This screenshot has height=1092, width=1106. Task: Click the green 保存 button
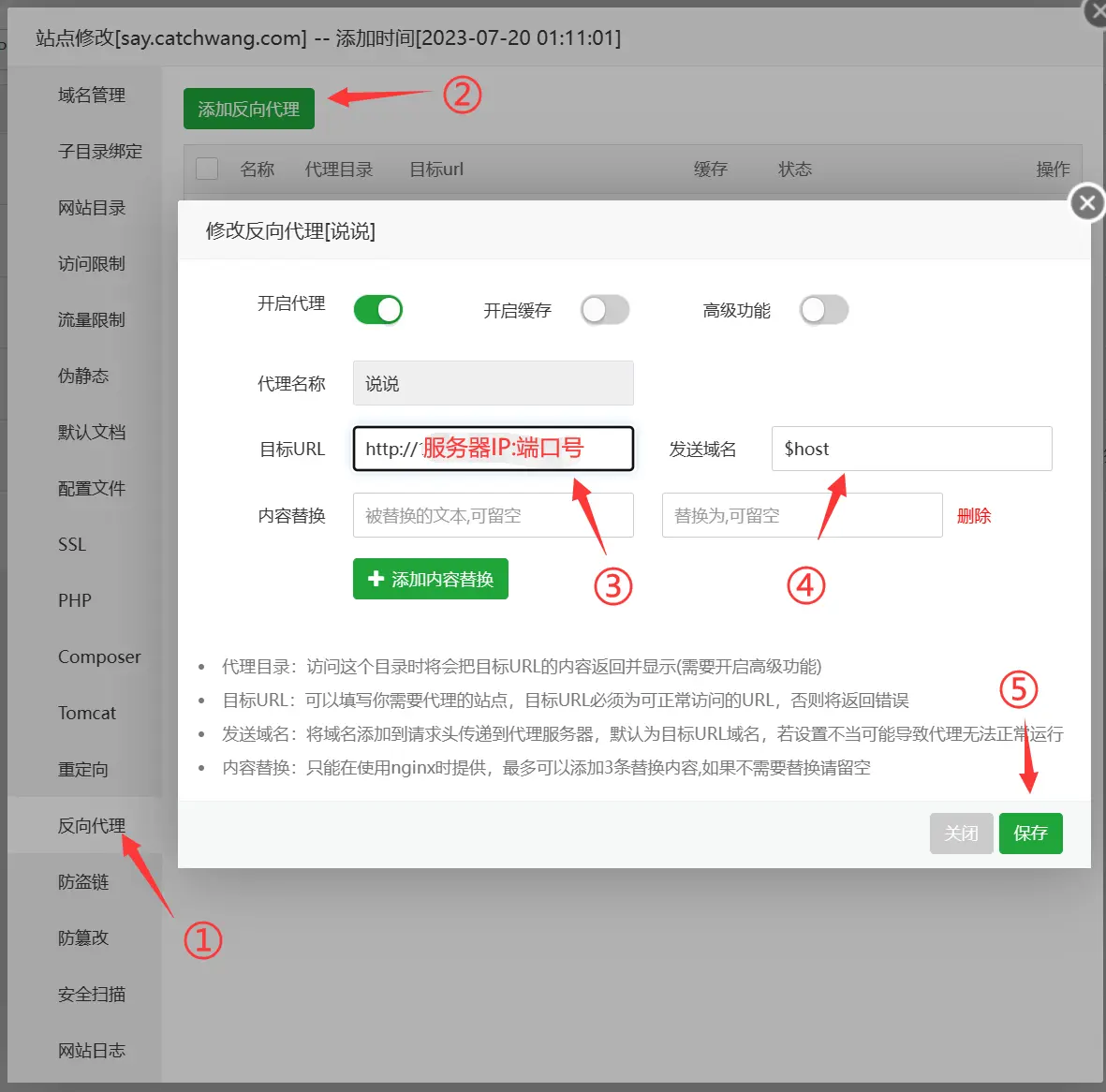1030,833
